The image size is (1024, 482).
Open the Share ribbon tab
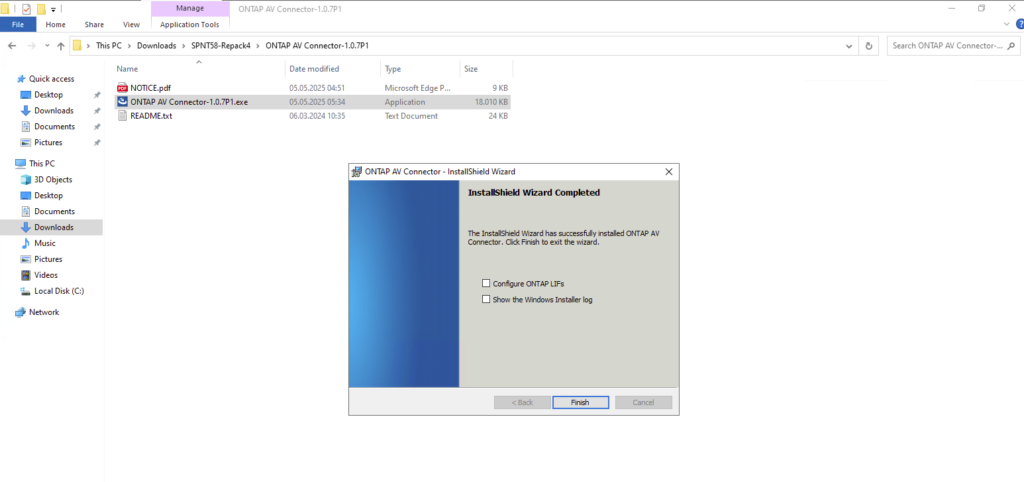click(94, 24)
